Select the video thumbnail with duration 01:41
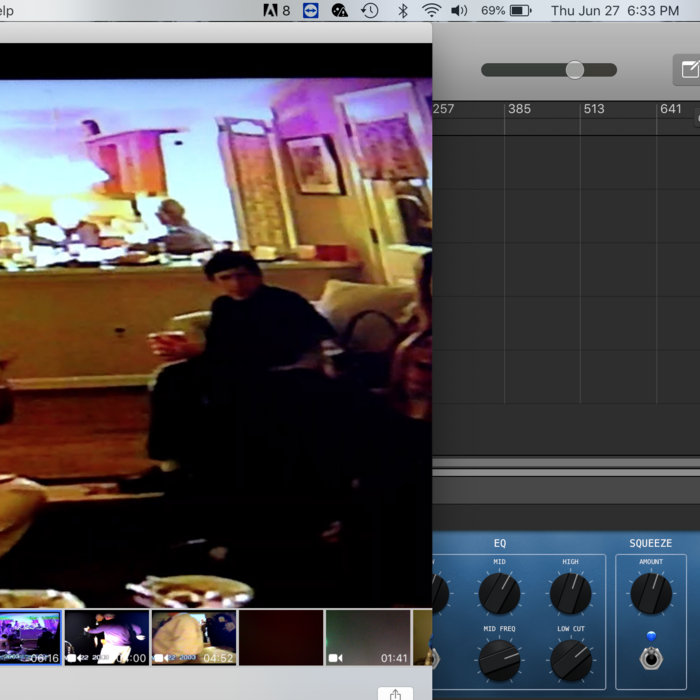 367,637
